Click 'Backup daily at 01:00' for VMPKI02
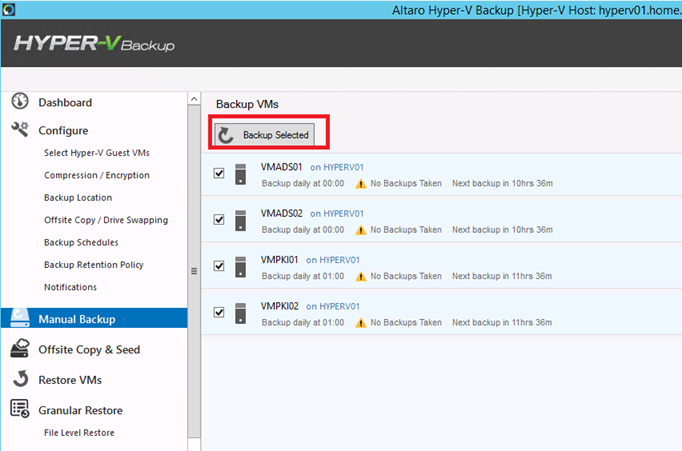This screenshot has height=451, width=682. 303,323
